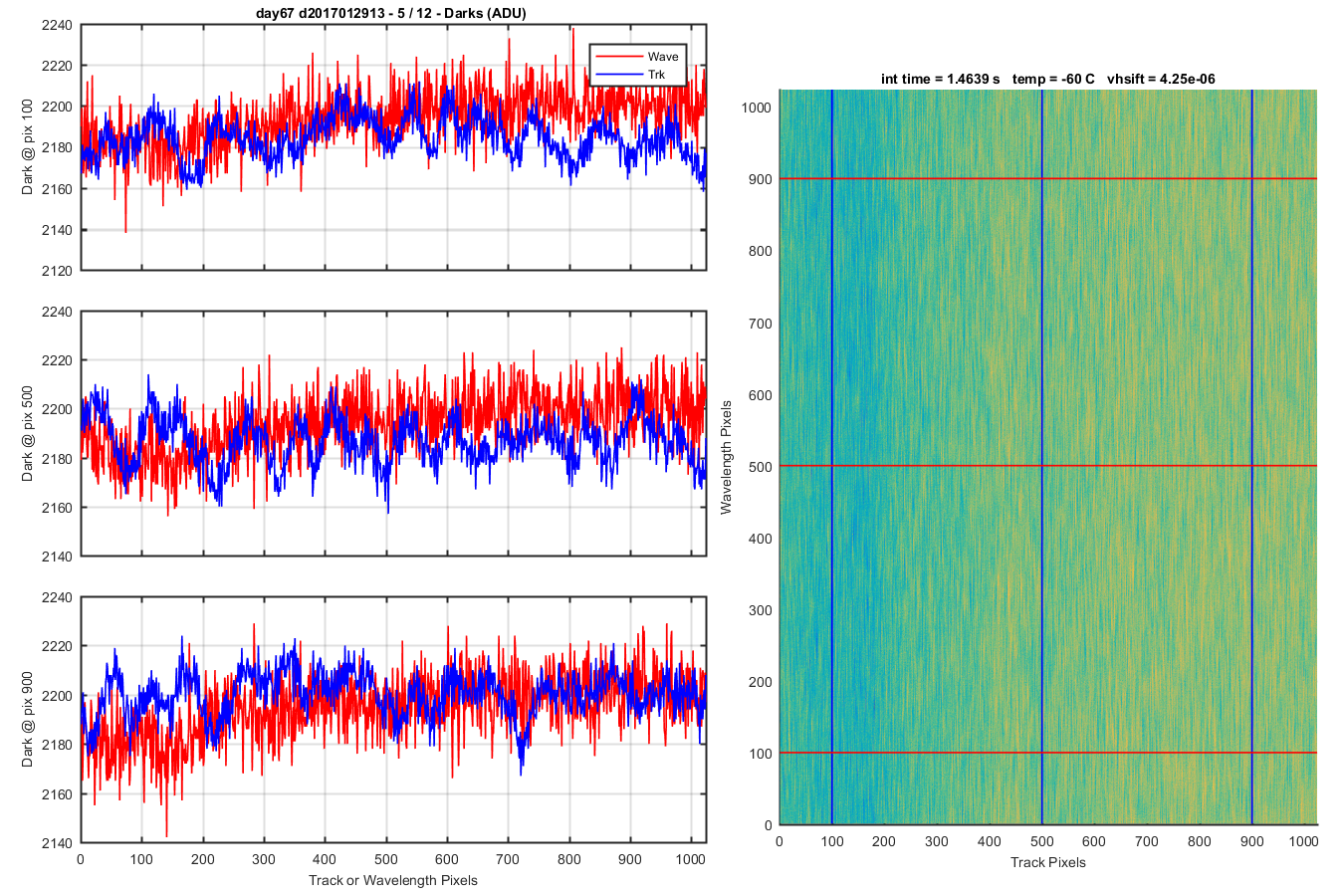The image size is (1344, 896).
Task: Click red horizontal line at wavelength 900
Action: pos(1047,179)
